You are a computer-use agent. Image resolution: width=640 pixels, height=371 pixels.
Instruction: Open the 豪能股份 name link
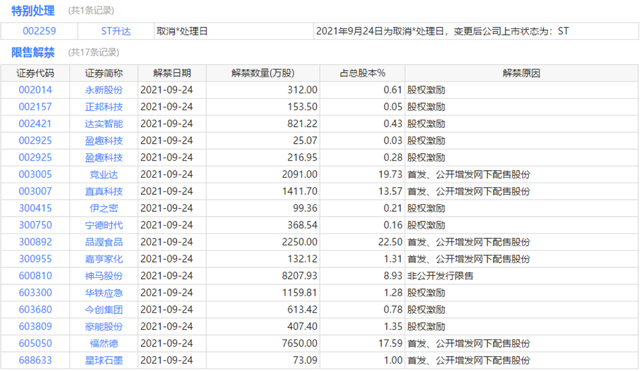(x=104, y=327)
